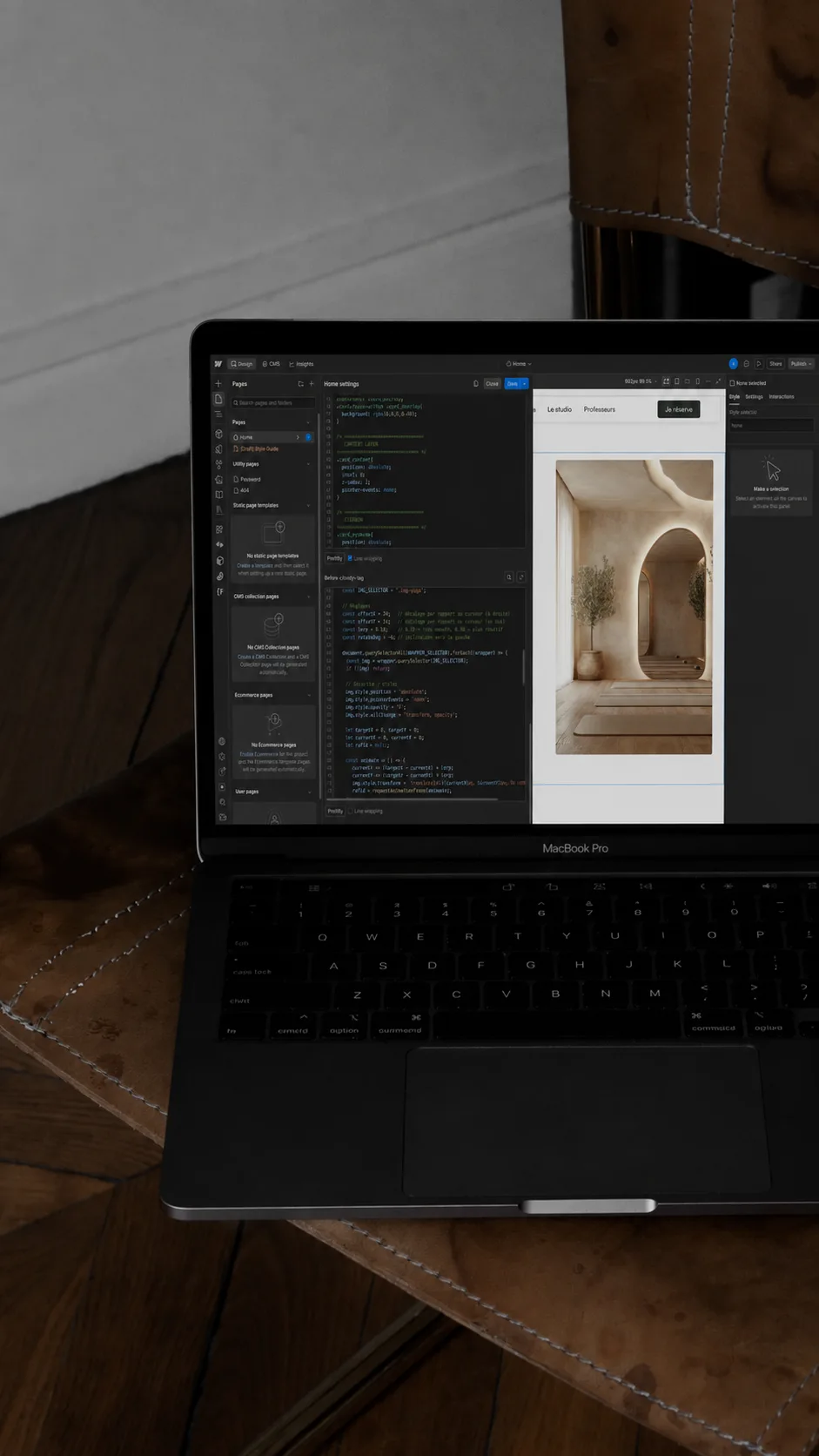The image size is (819, 1456).
Task: Click the user avatar in top bar
Action: tap(734, 364)
